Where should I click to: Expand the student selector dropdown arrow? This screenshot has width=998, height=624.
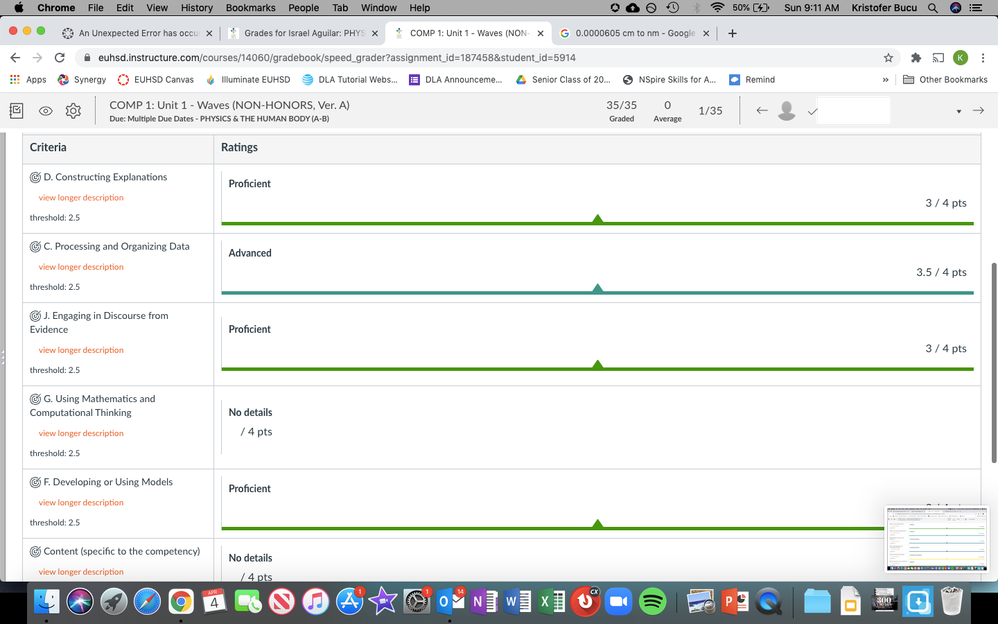(x=958, y=111)
